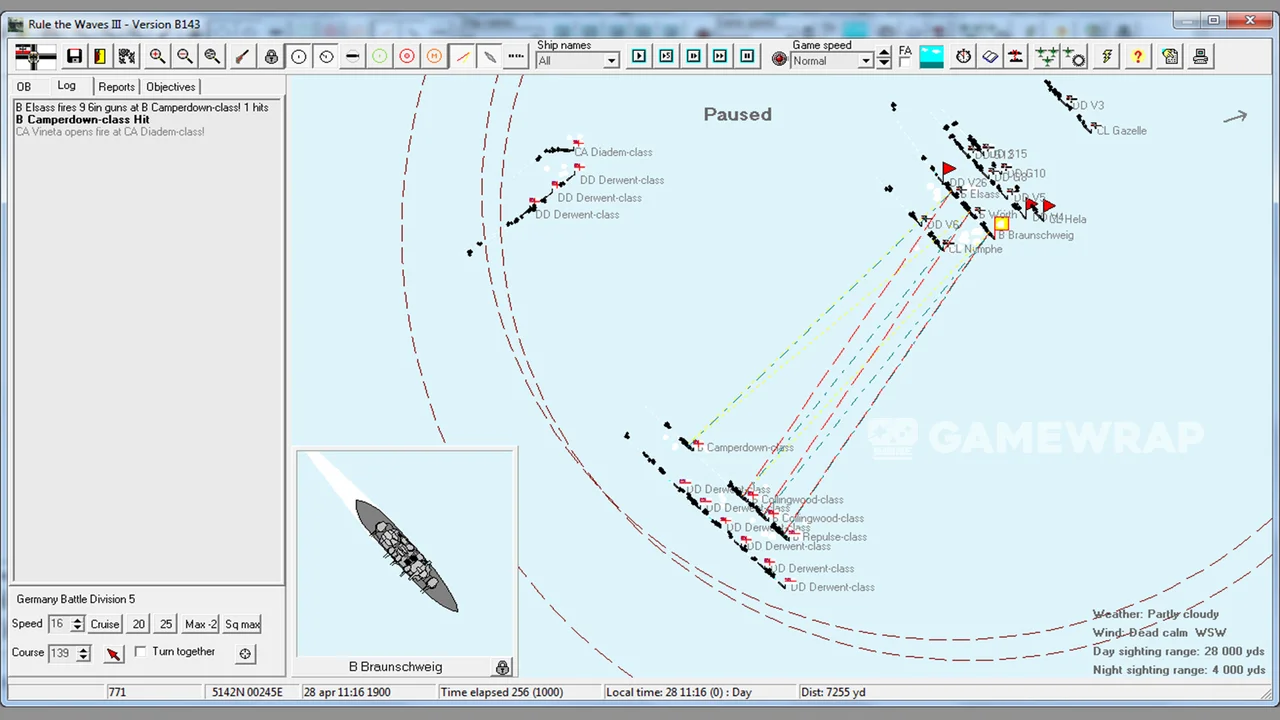1280x720 pixels.
Task: Open the yellow question mark help icon
Action: (x=1137, y=57)
